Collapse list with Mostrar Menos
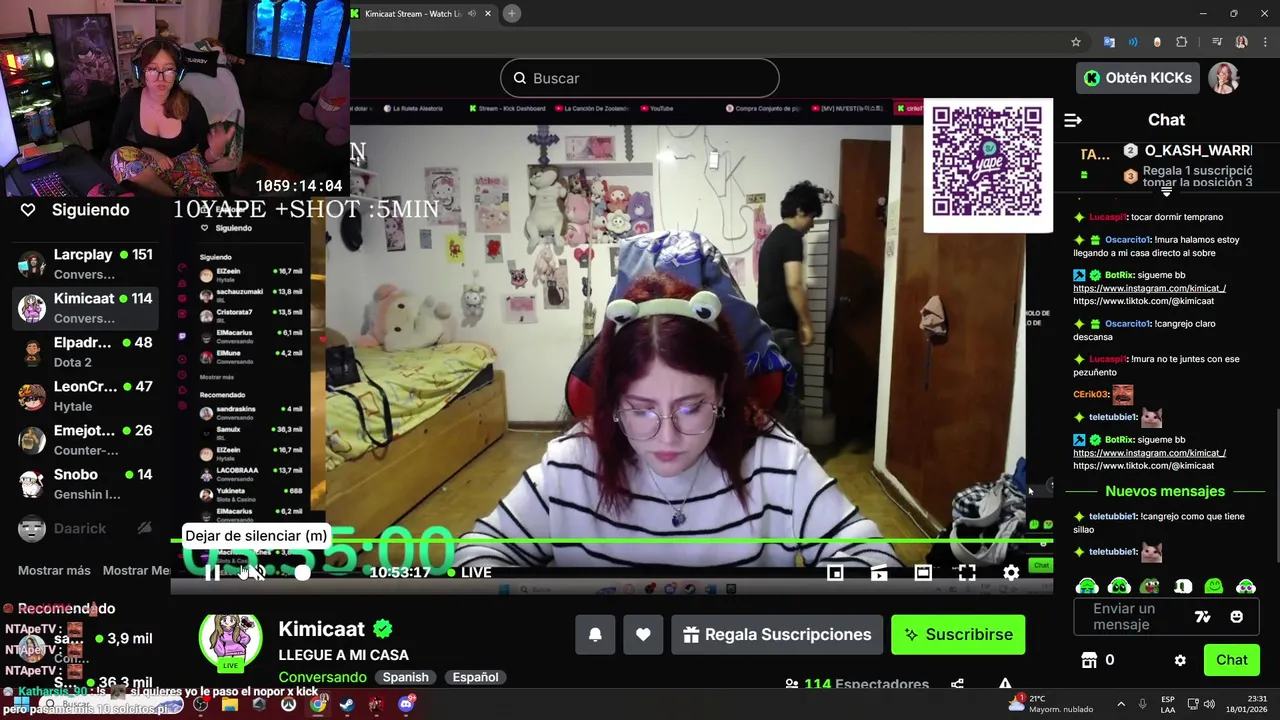 point(137,570)
